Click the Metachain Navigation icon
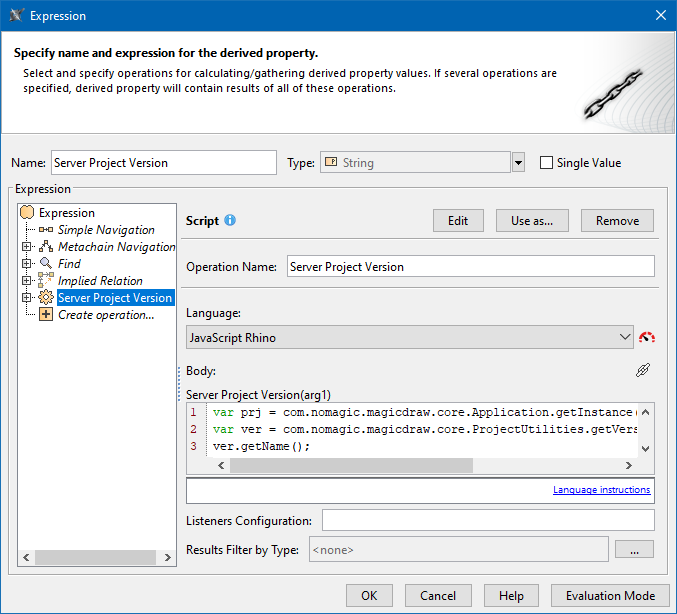 [46, 247]
